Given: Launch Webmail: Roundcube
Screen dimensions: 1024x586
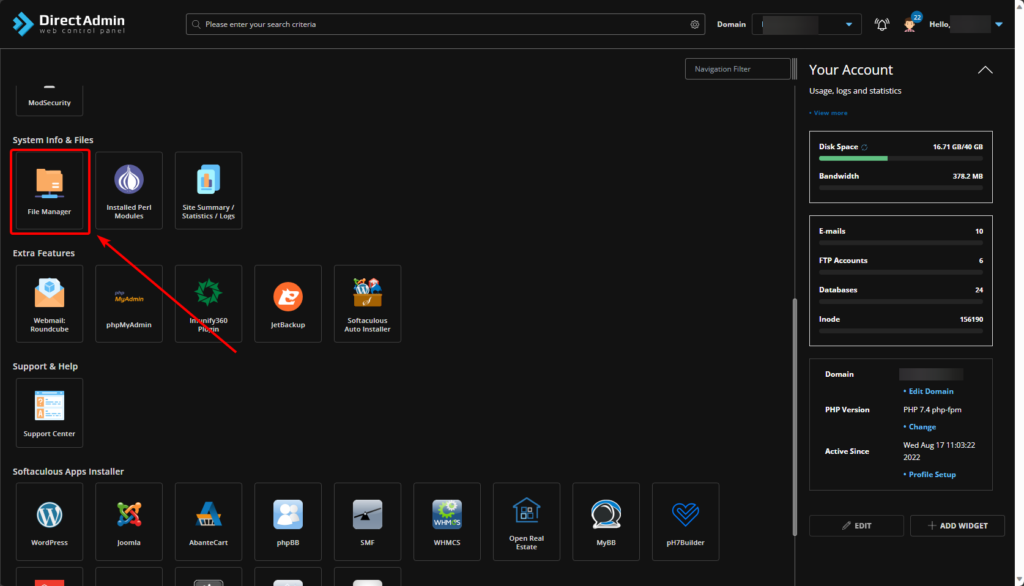Looking at the screenshot, I should pos(49,303).
